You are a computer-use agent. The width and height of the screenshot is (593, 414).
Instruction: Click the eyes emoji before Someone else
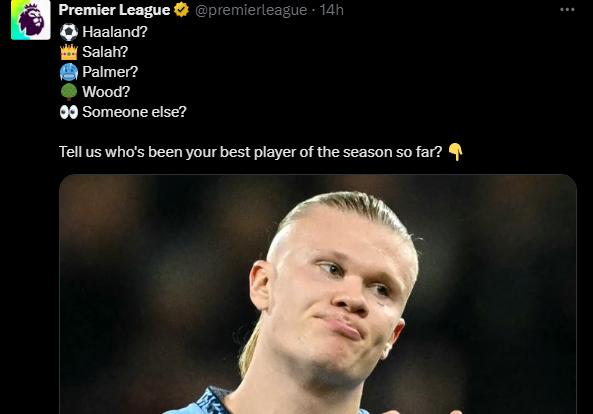tap(69, 112)
